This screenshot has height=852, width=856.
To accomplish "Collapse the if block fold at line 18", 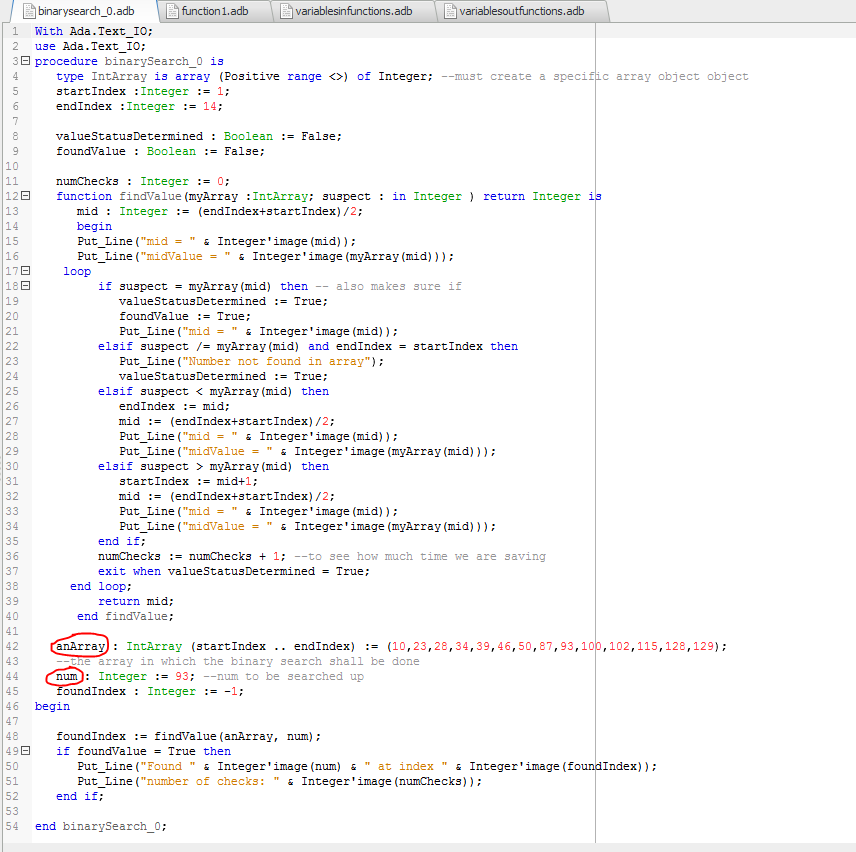I will tap(25, 285).
